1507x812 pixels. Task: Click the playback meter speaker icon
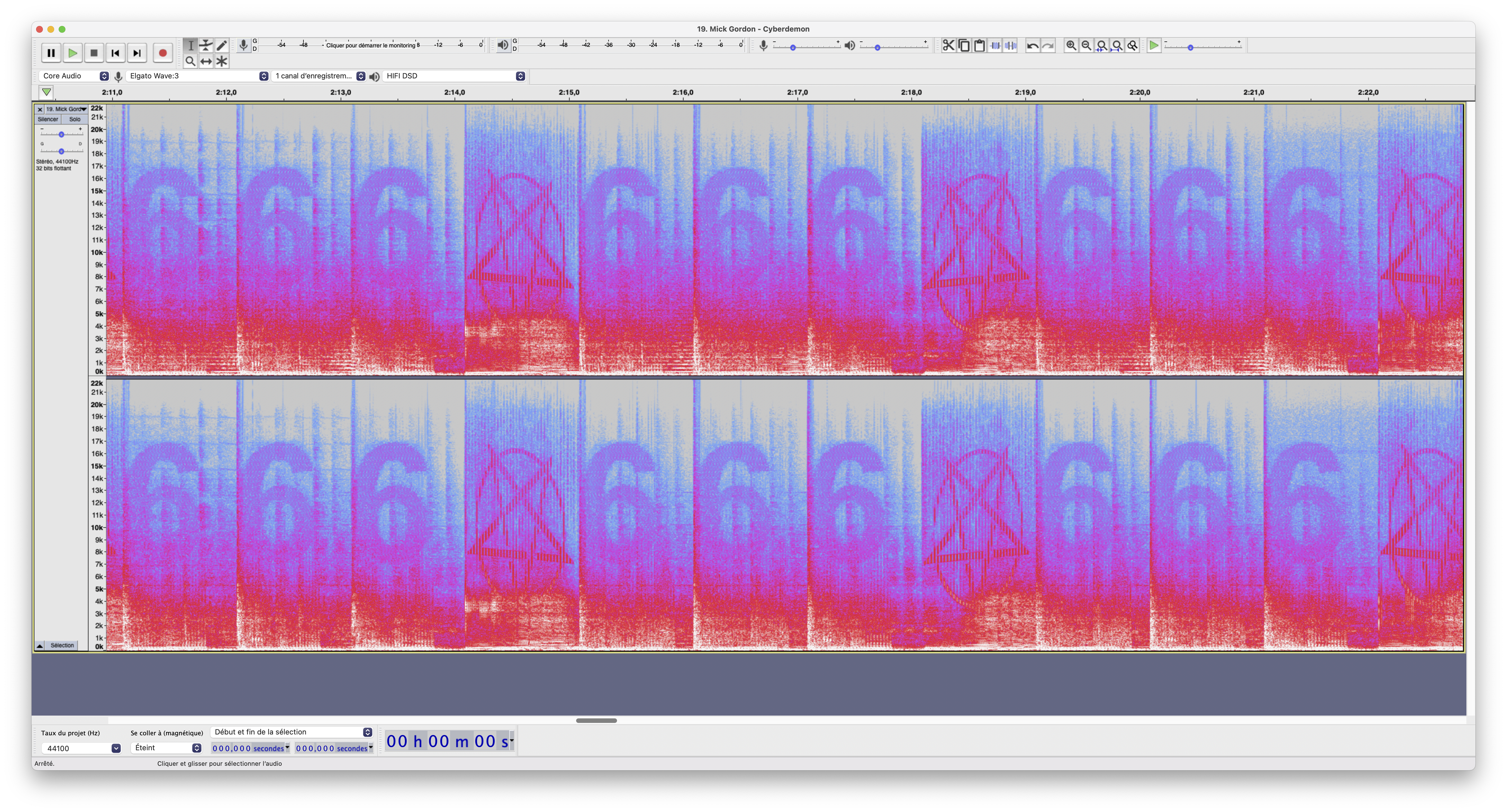(503, 45)
